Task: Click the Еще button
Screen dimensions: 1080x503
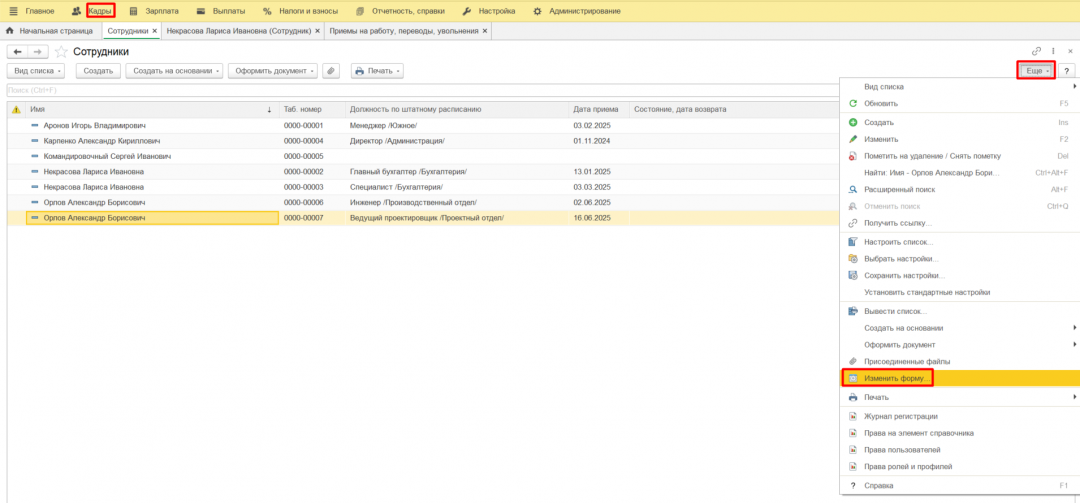Action: [1037, 71]
